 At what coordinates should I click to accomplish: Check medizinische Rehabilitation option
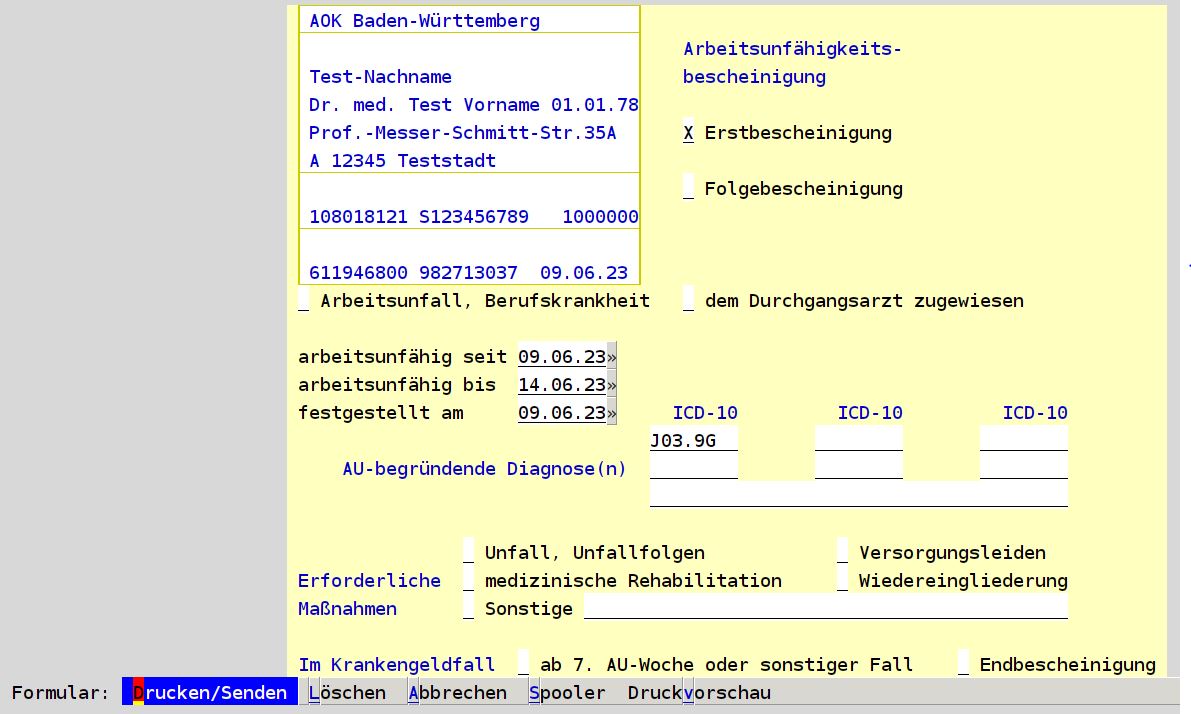468,580
